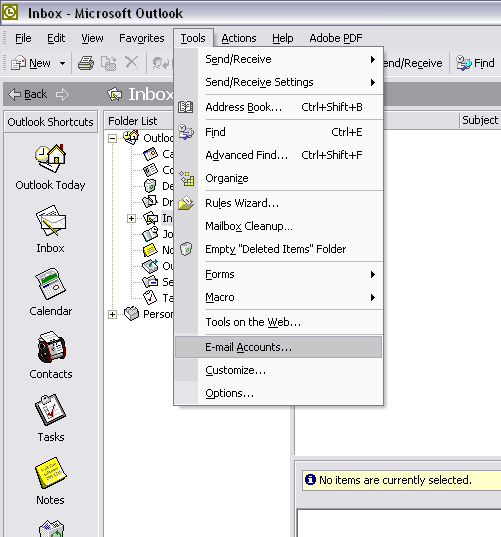The image size is (501, 537).
Task: Click the Folder List header
Action: coord(139,121)
